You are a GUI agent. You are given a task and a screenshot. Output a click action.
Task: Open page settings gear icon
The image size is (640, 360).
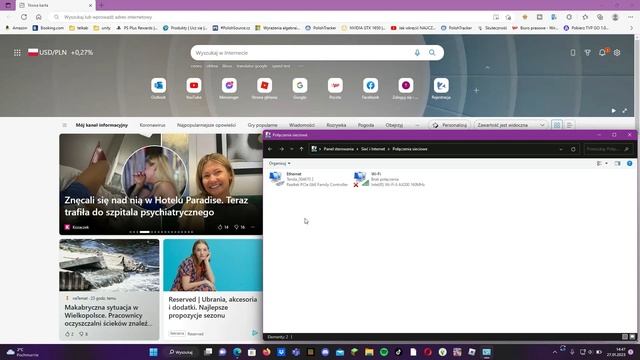tap(617, 53)
